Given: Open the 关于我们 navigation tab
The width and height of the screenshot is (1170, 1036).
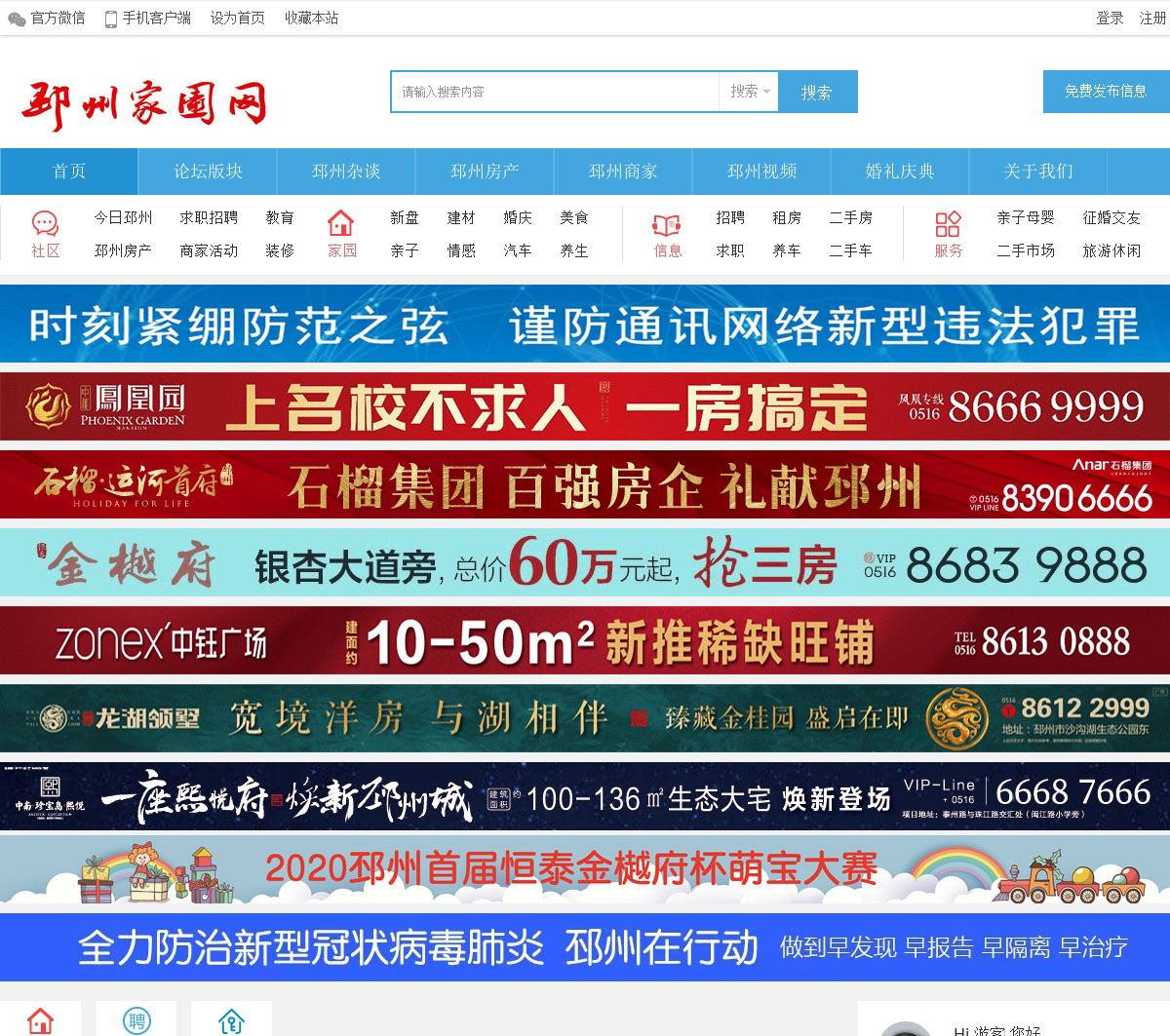Looking at the screenshot, I should click(x=1038, y=172).
